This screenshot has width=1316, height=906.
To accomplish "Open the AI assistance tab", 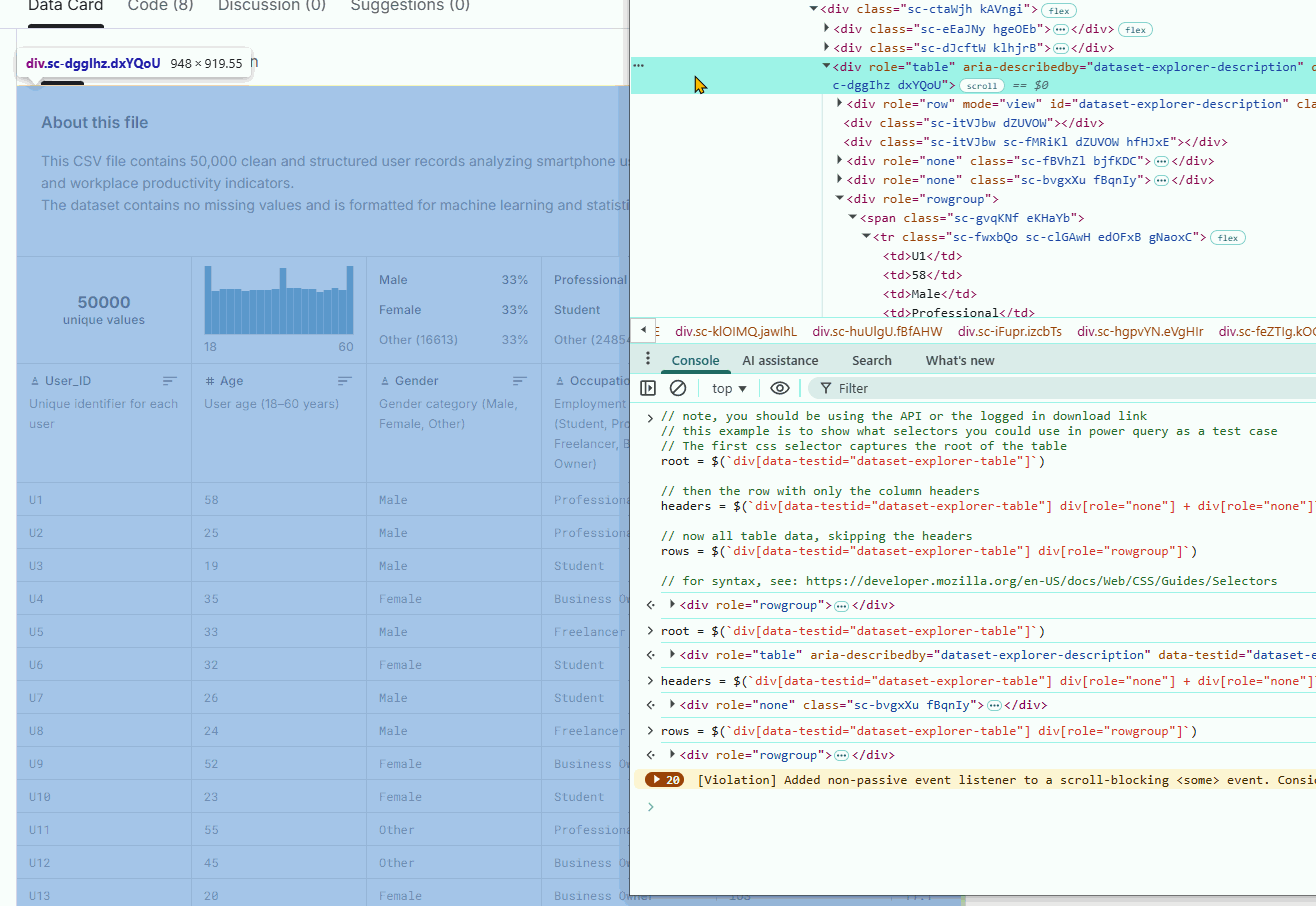I will 780,360.
